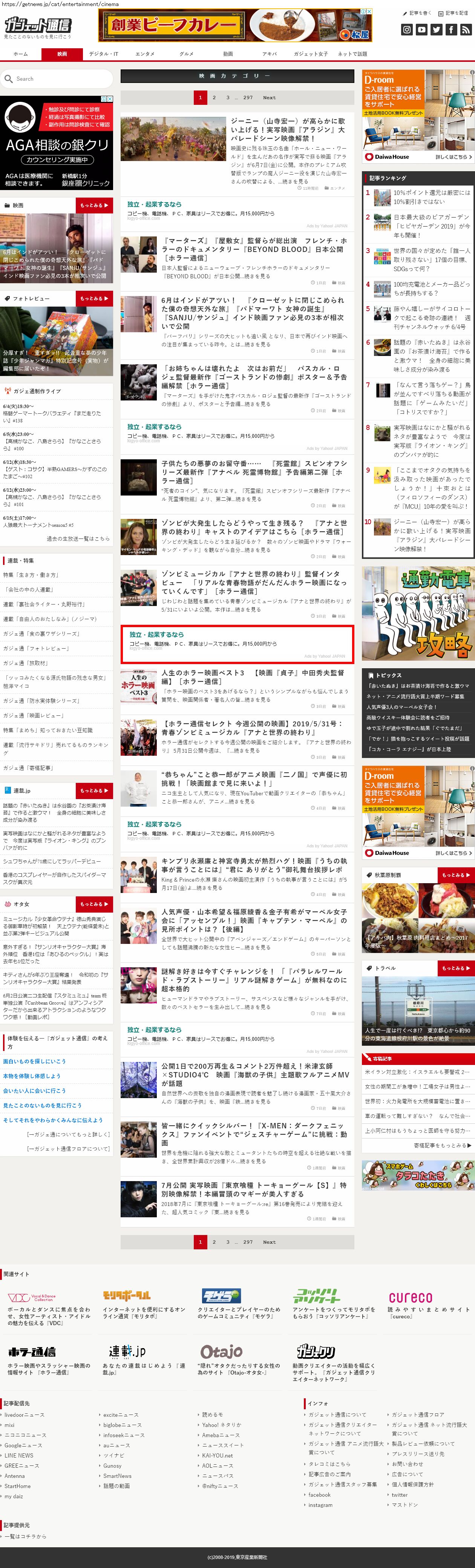The height and width of the screenshot is (1568, 475).
Task: Open the 米津玄師 海獣の子供 MV article thumbnail
Action: [x=139, y=1079]
